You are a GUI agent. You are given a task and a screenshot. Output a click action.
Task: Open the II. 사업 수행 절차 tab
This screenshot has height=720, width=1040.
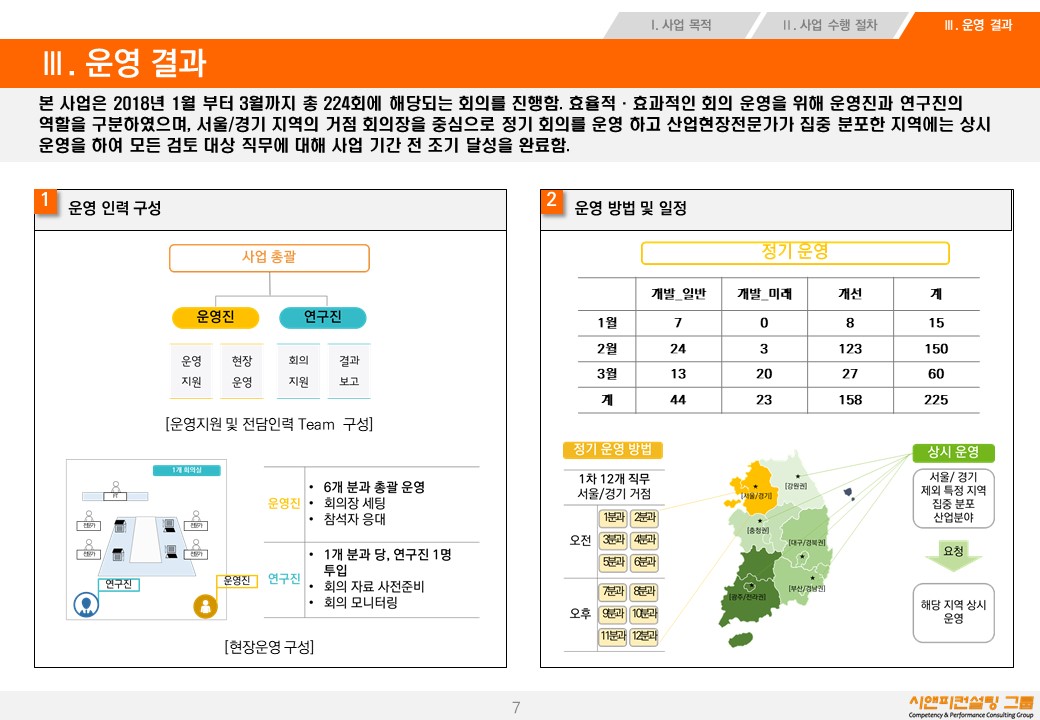click(x=830, y=25)
